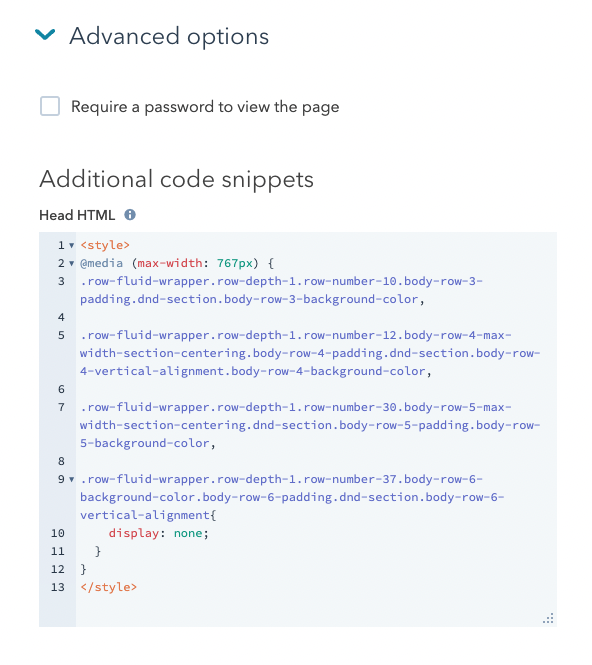
Task: Click the Advanced options heading
Action: pyautogui.click(x=169, y=36)
